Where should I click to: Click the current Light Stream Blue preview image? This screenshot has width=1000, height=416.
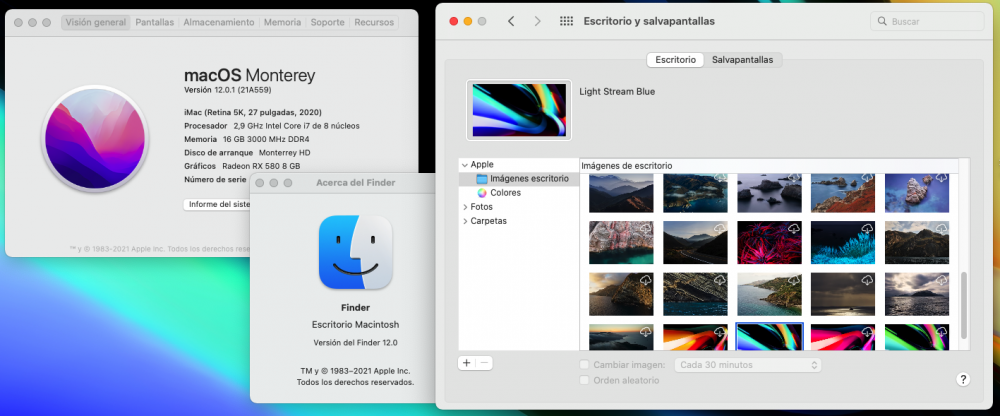(519, 110)
